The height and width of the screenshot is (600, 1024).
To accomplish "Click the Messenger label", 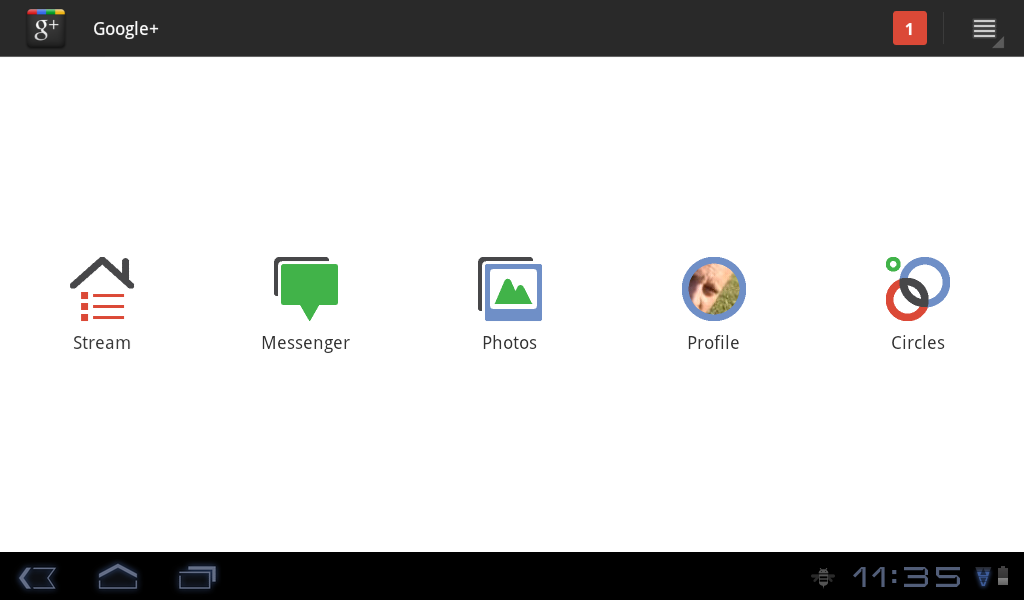I will pos(306,343).
